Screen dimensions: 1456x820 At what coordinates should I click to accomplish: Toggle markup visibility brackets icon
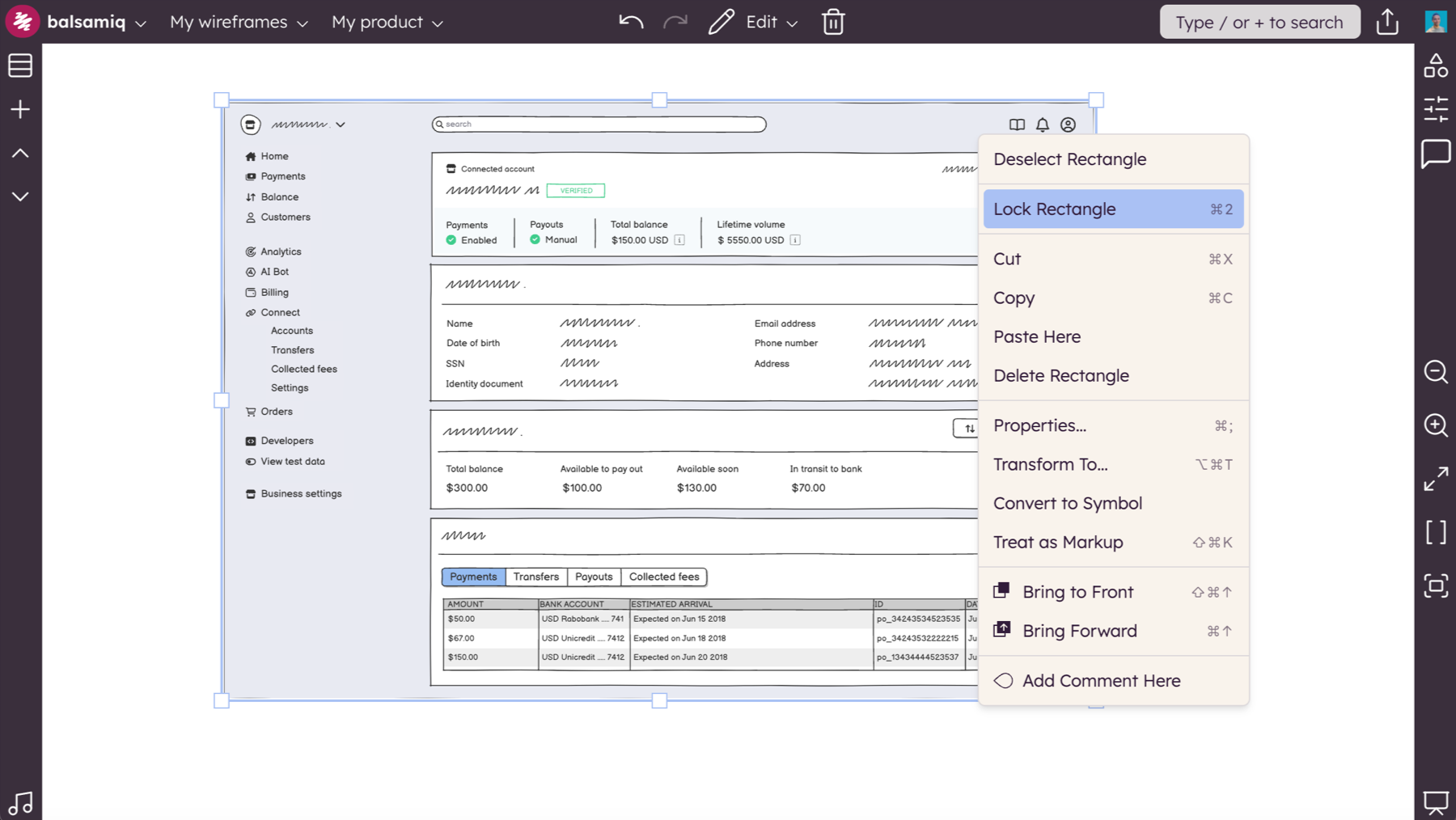[1436, 532]
